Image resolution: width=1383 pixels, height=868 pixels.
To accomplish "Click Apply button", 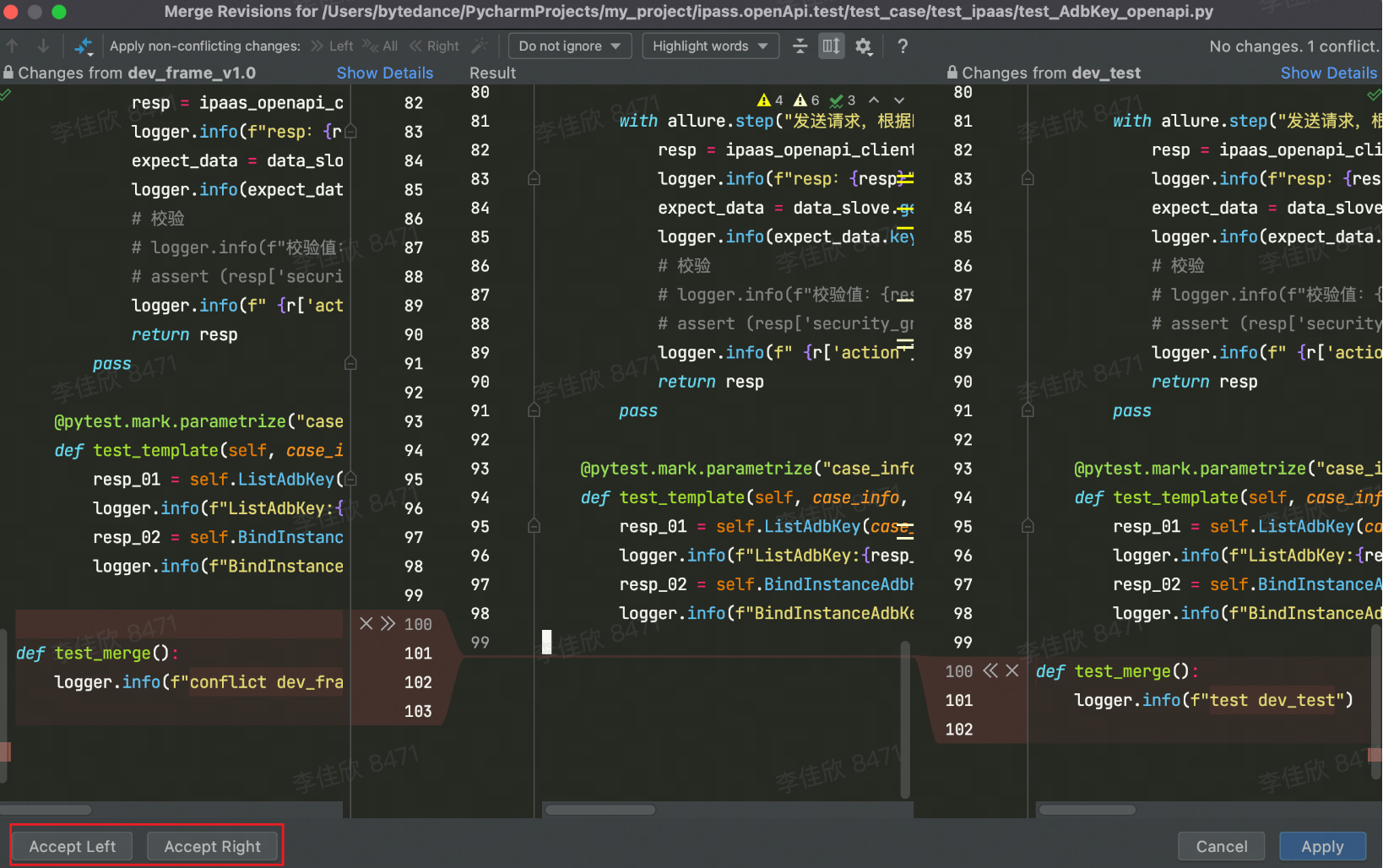I will click(1322, 846).
